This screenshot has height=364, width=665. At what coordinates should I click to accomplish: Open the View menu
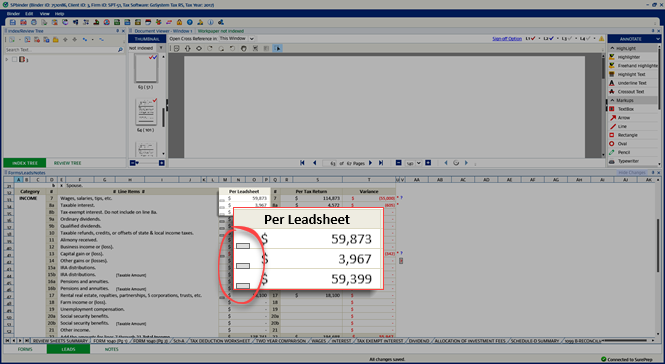pos(45,14)
